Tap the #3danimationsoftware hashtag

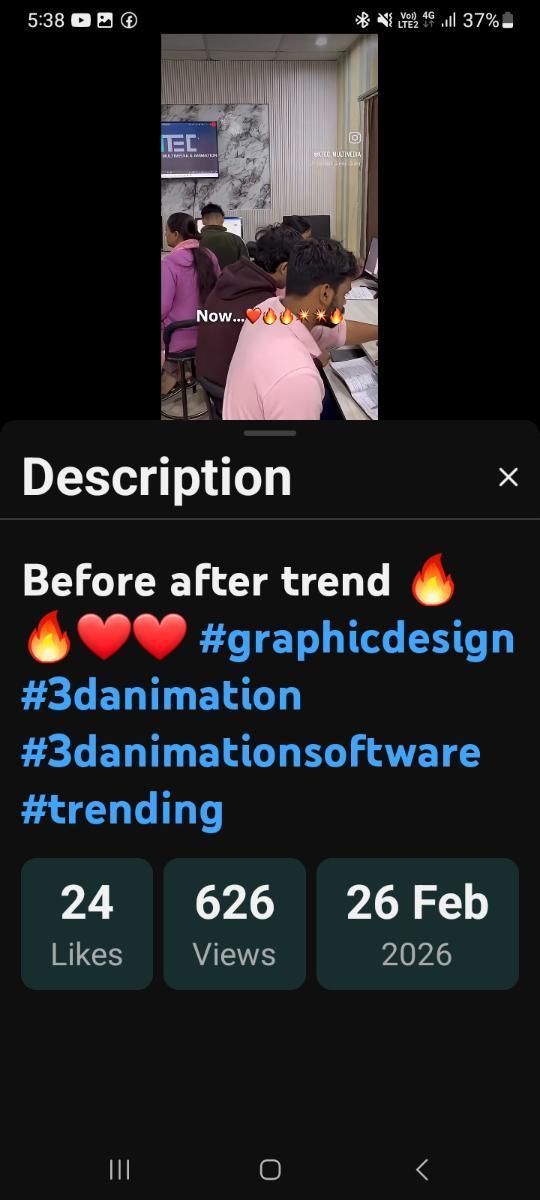point(250,752)
